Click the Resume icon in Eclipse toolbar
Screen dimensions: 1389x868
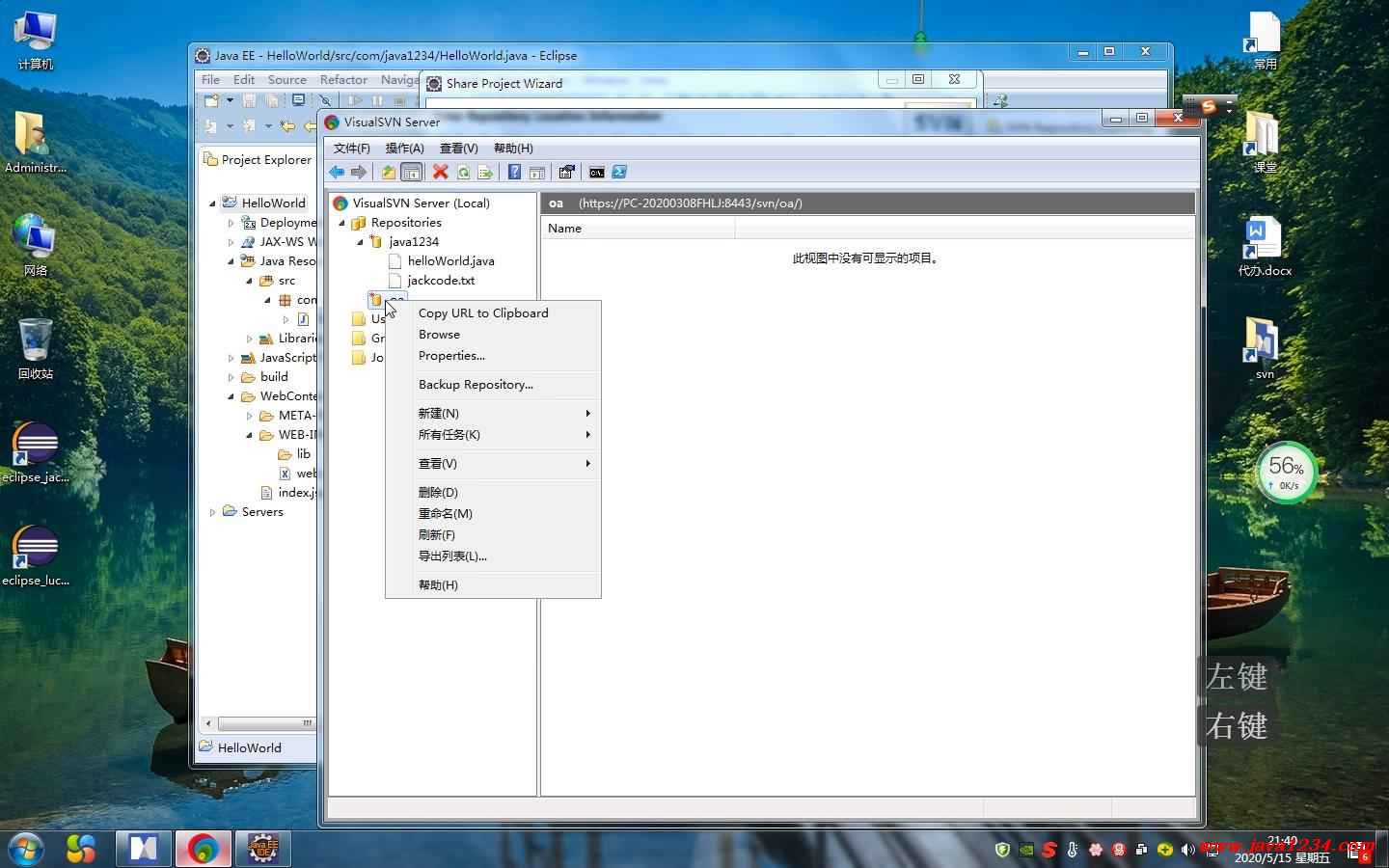355,100
